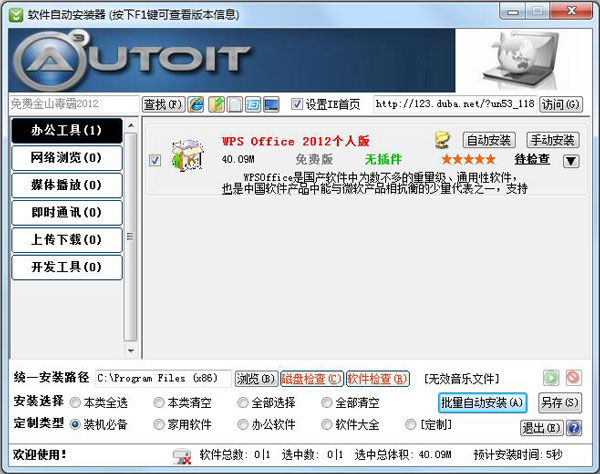
Task: Open the 开发工具(0) category
Action: [67, 267]
